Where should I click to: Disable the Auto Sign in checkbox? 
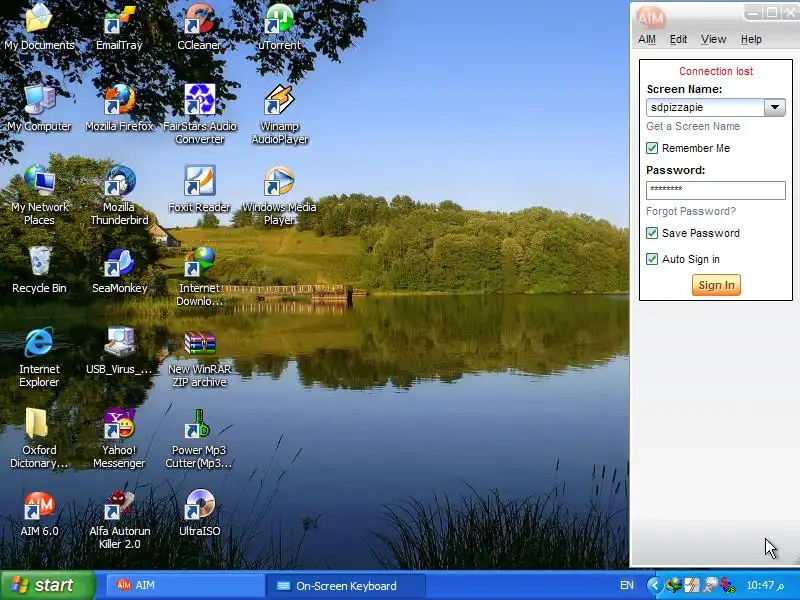tap(652, 259)
